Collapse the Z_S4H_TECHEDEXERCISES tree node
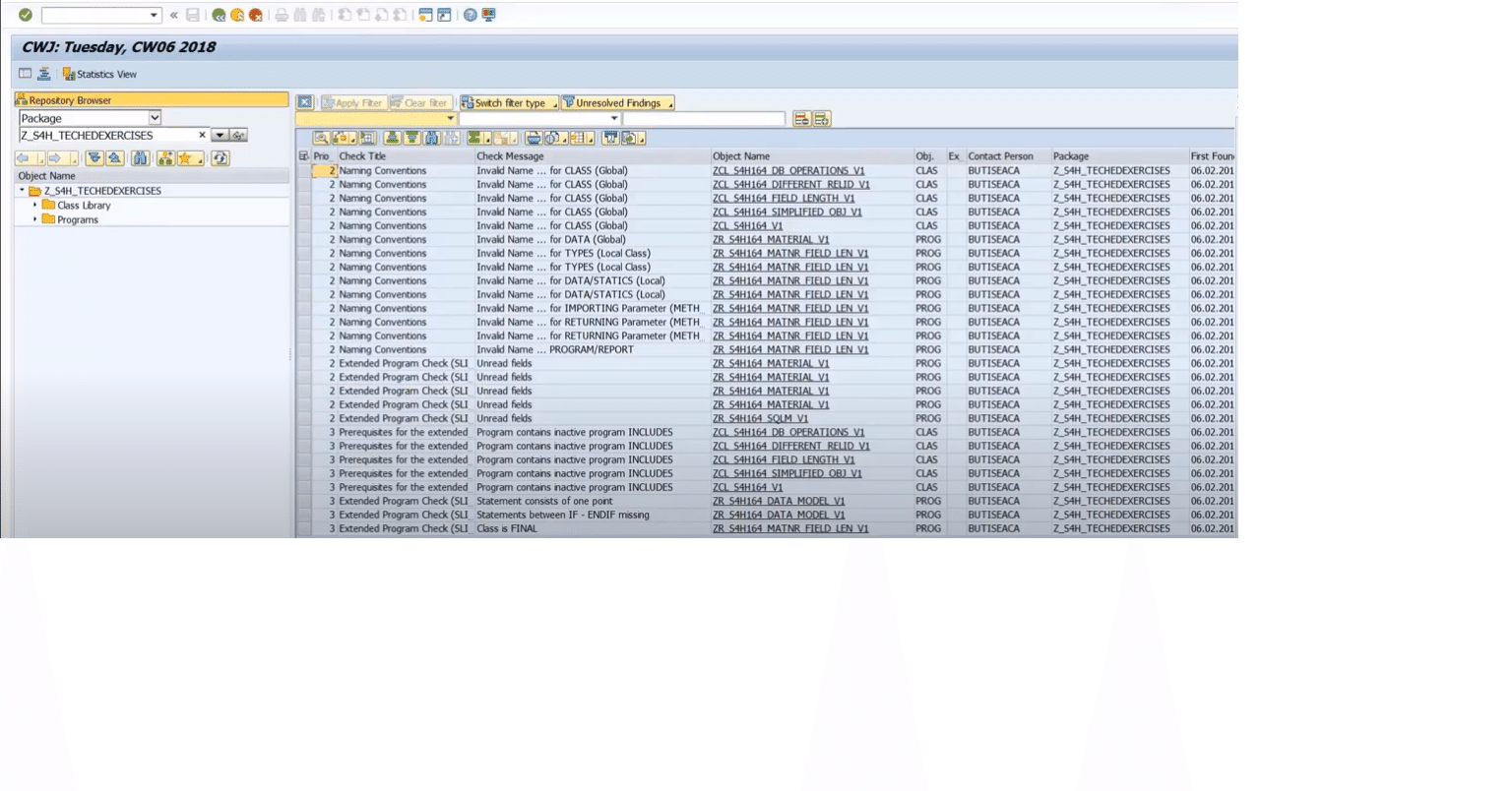The image size is (1512, 791). [x=22, y=190]
